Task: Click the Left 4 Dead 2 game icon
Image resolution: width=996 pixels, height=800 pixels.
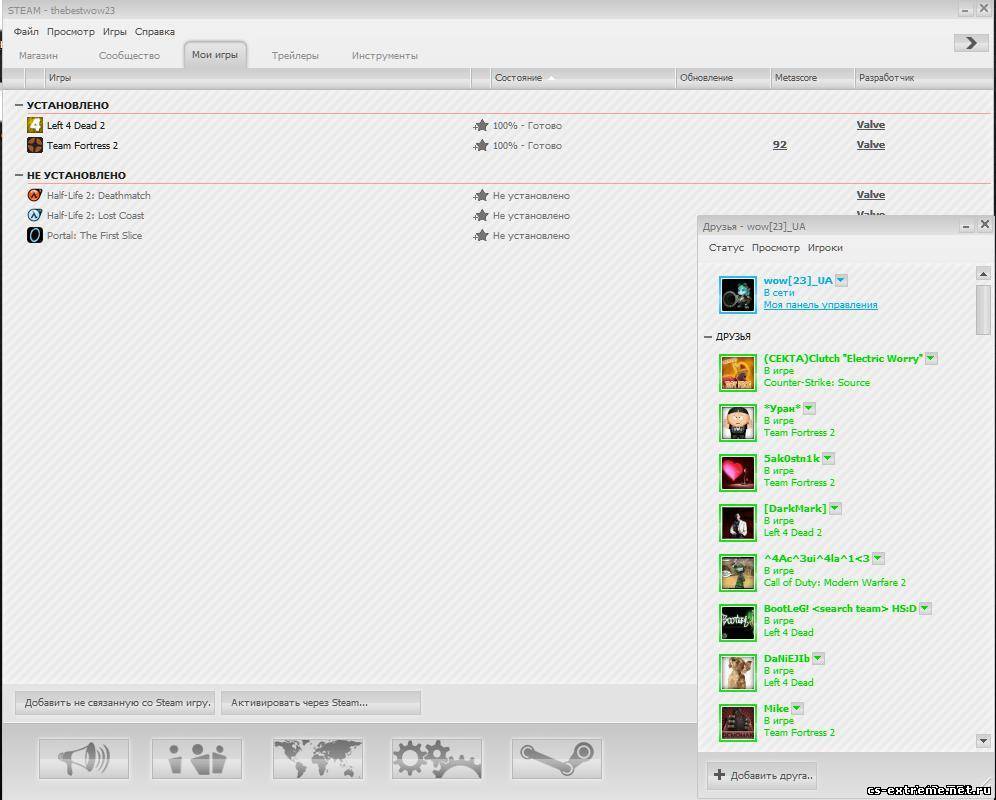Action: tap(34, 125)
